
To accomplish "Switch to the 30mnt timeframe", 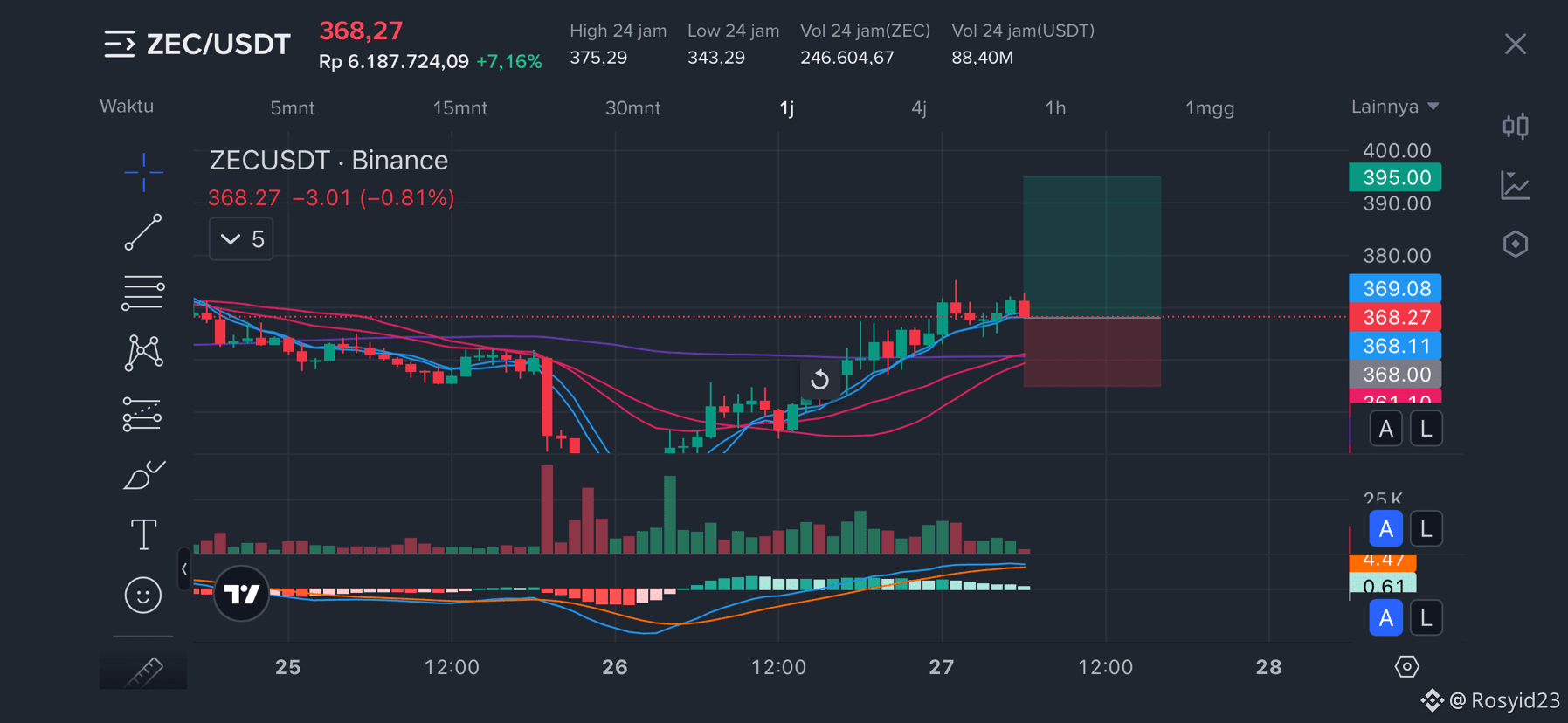I will (x=633, y=108).
